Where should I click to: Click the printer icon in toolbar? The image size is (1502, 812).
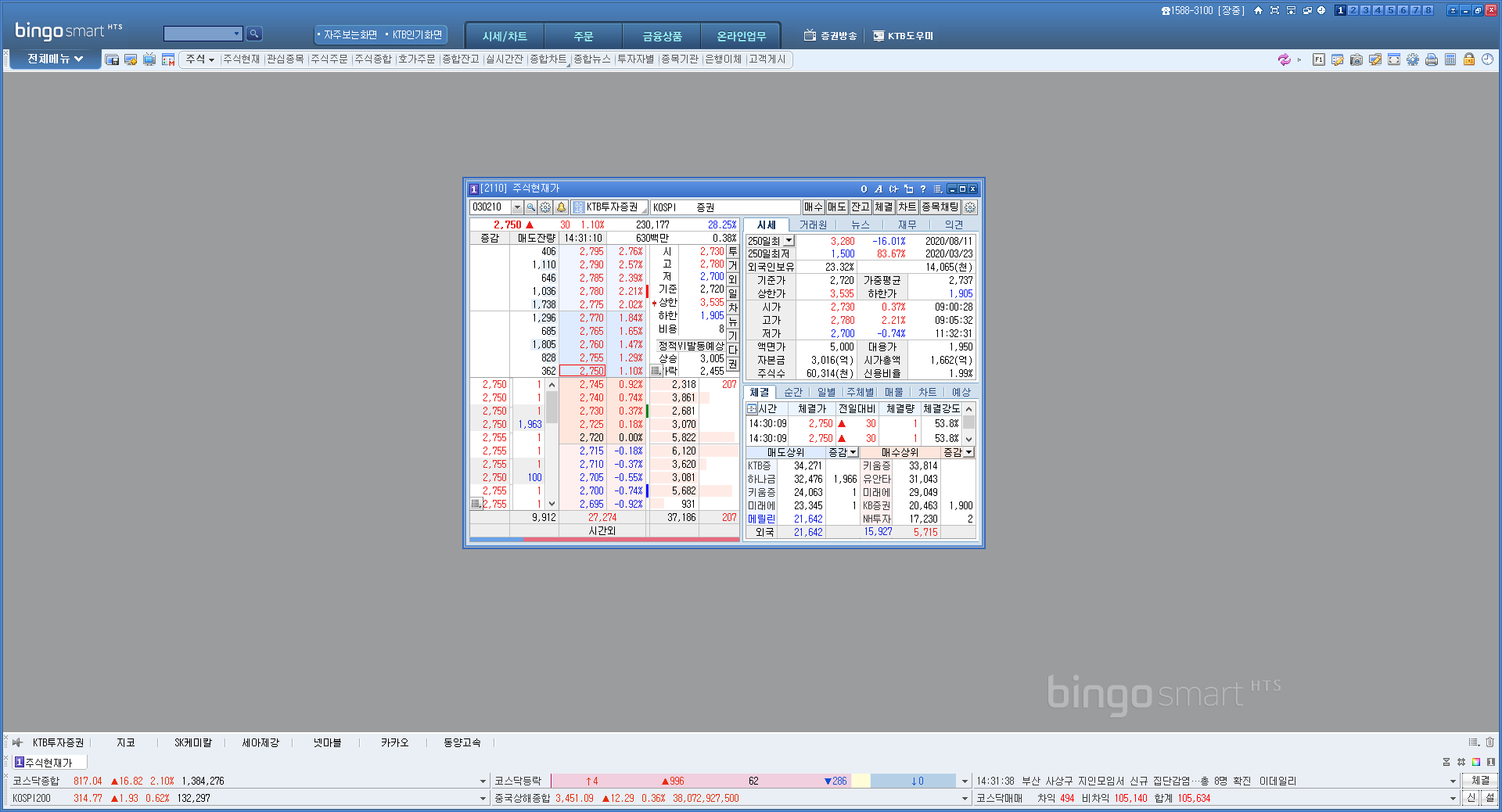click(x=1432, y=59)
